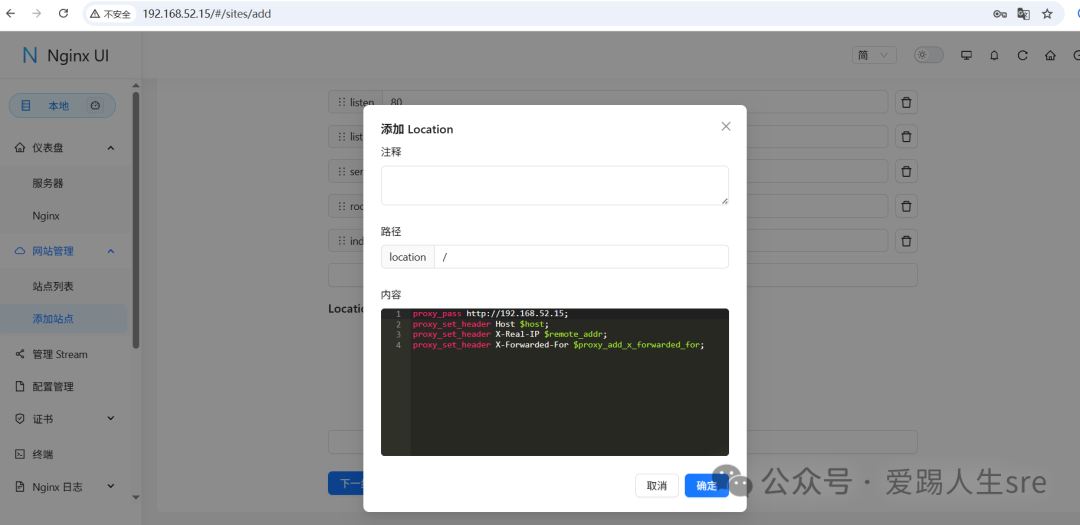
Task: Click the 不安全 security warning badge
Action: tap(110, 14)
